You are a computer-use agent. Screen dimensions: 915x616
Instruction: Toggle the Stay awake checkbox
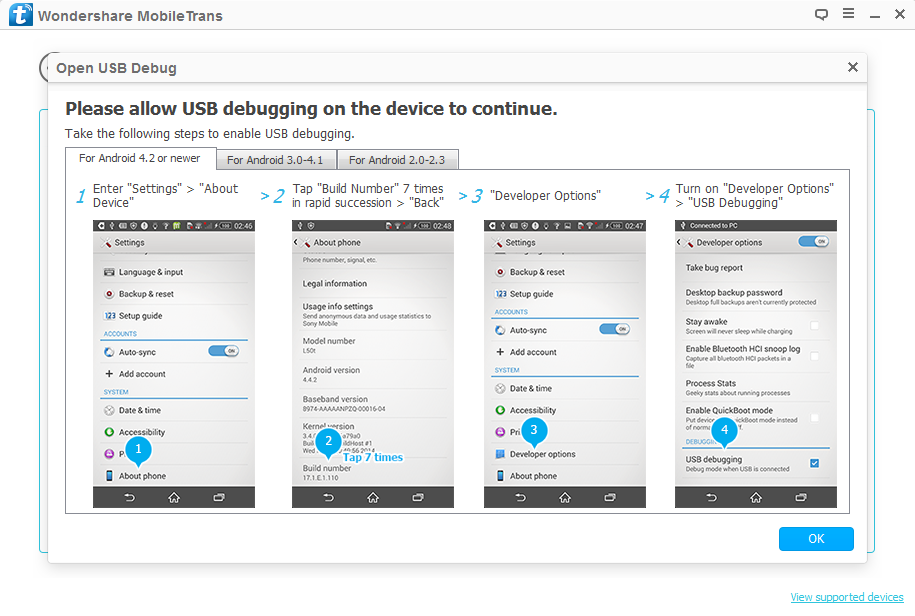coord(815,326)
